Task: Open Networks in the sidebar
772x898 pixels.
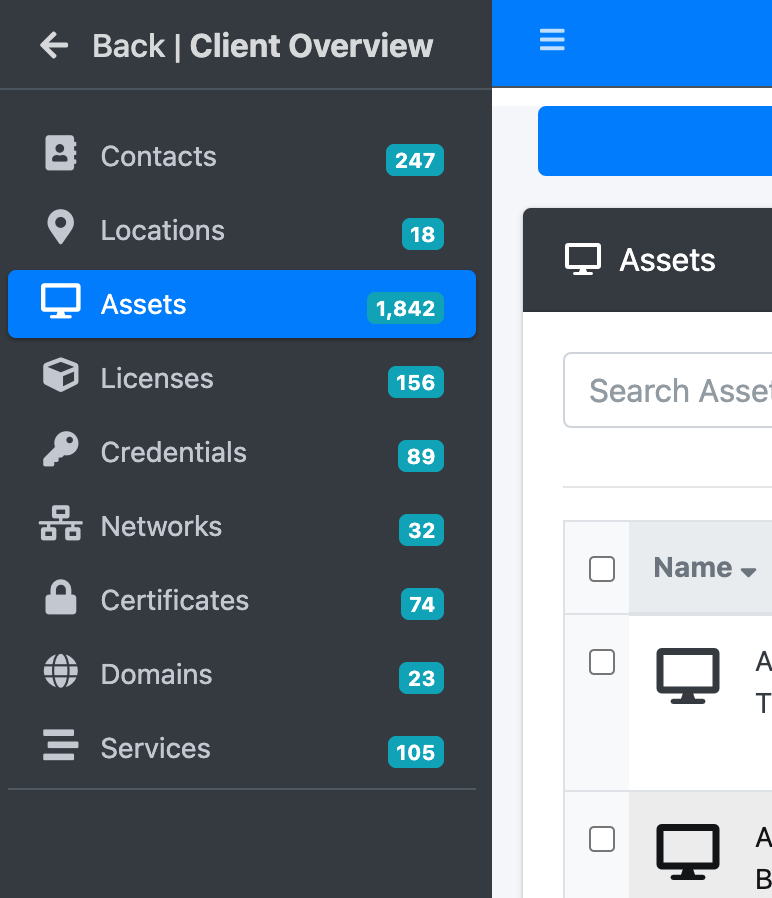Action: [x=242, y=526]
